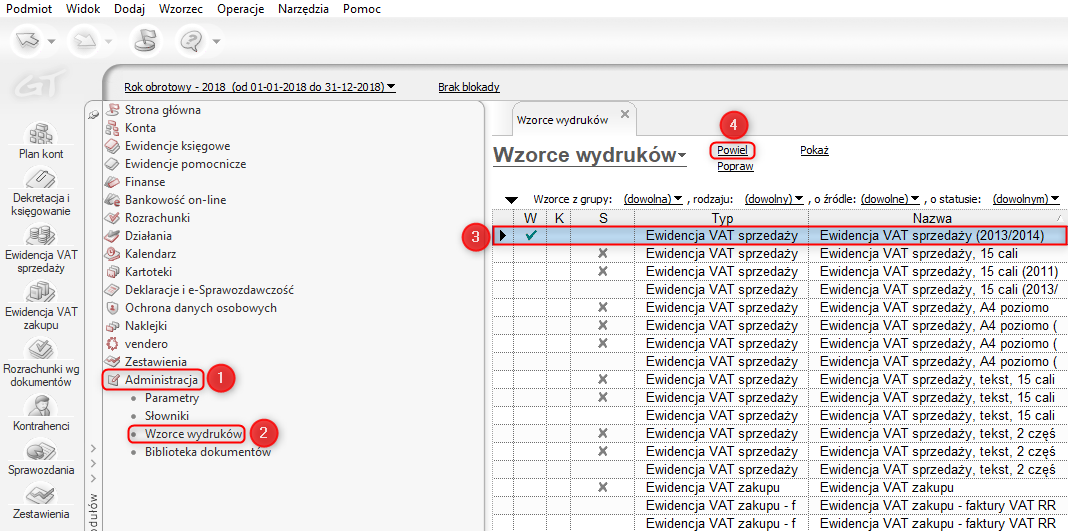Viewport: 1068px width, 531px height.
Task: Open the Plan kont module icon
Action: coord(41,133)
